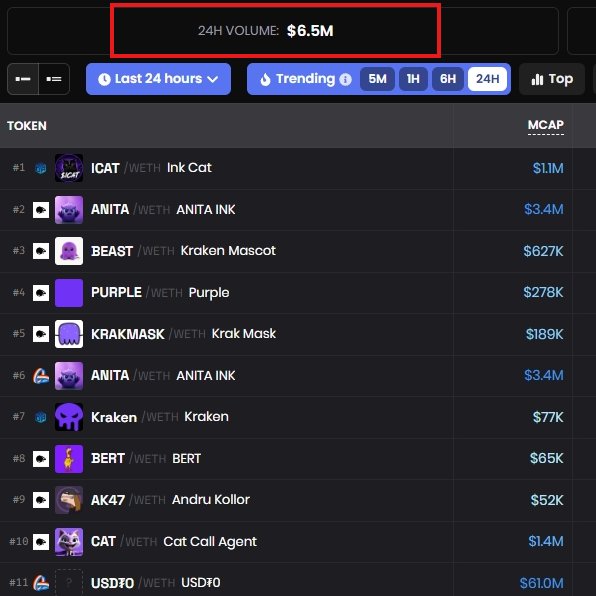
Task: Click the DEX icon in BERT row
Action: click(41, 459)
